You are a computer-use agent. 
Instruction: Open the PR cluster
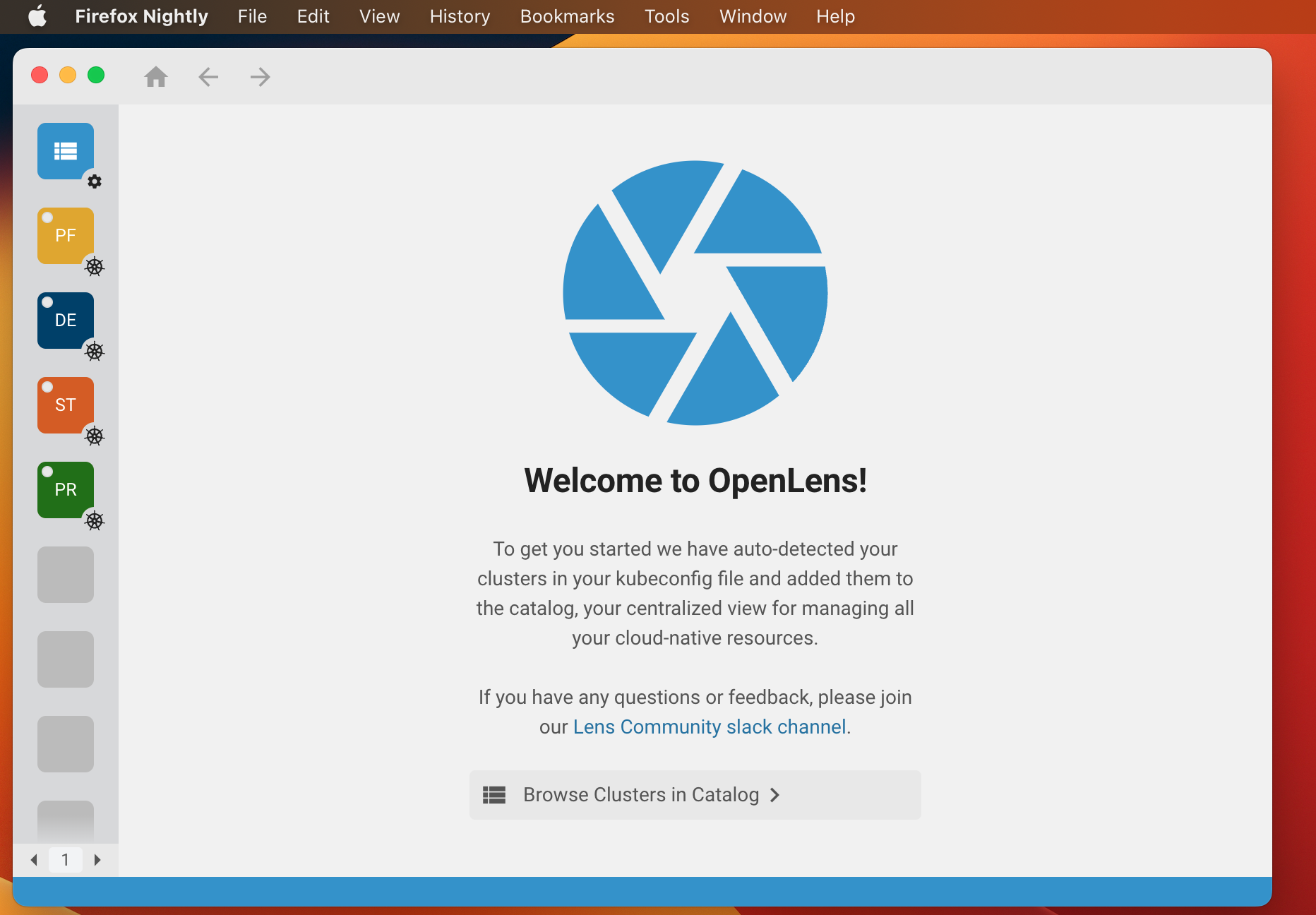coord(65,489)
